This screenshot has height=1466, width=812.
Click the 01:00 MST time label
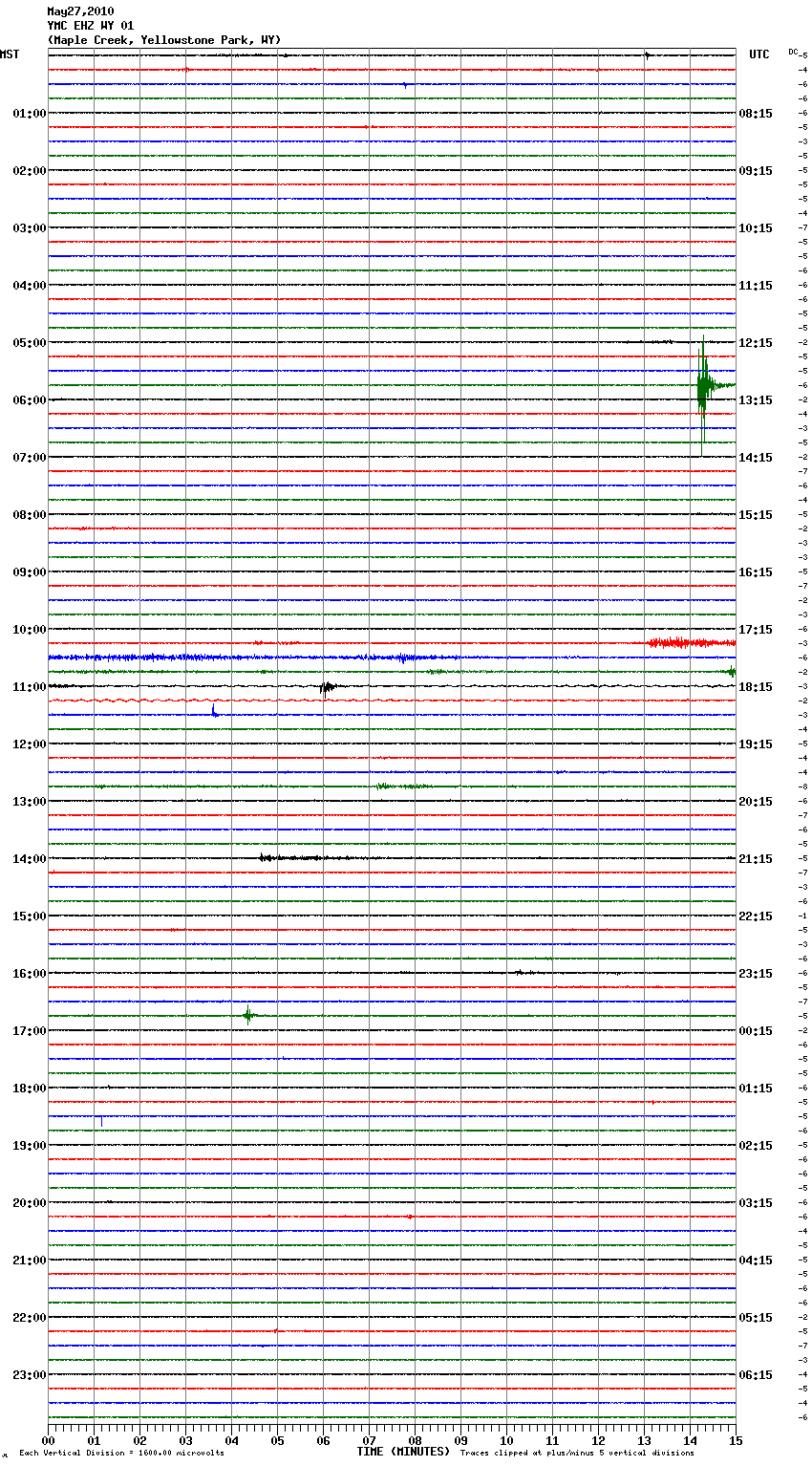point(30,114)
